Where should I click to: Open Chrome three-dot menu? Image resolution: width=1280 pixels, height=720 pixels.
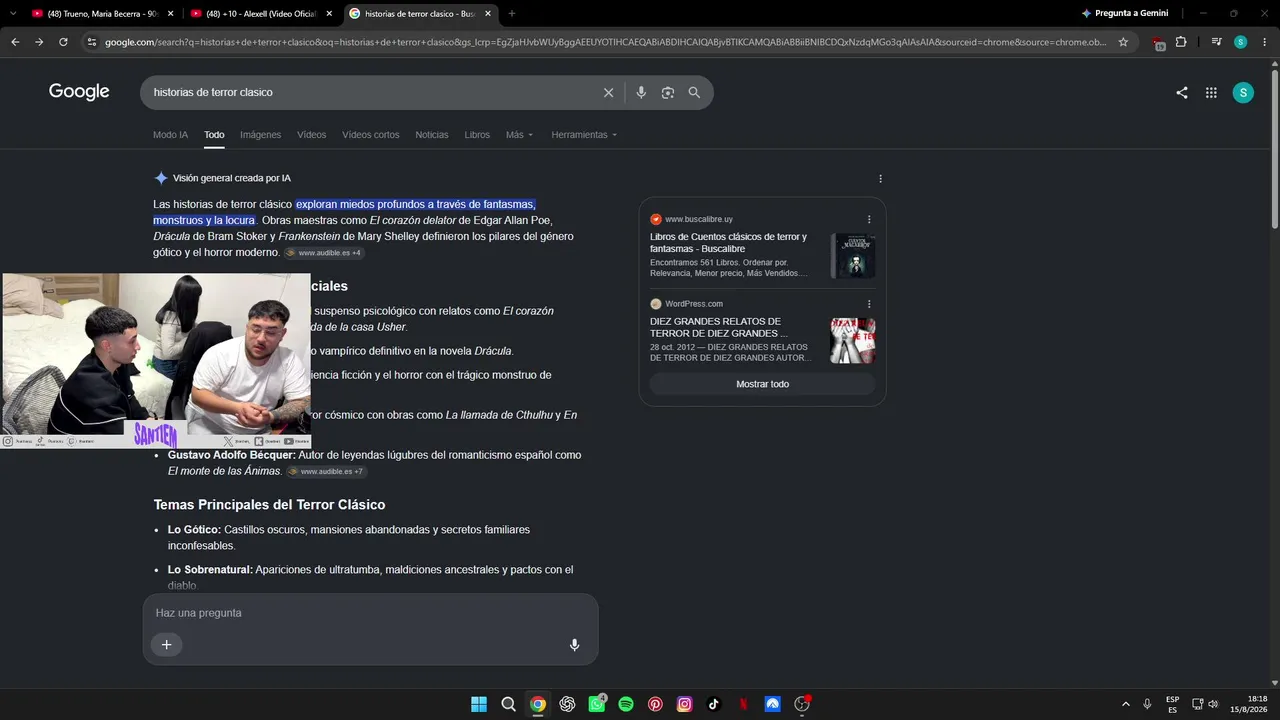point(1265,42)
